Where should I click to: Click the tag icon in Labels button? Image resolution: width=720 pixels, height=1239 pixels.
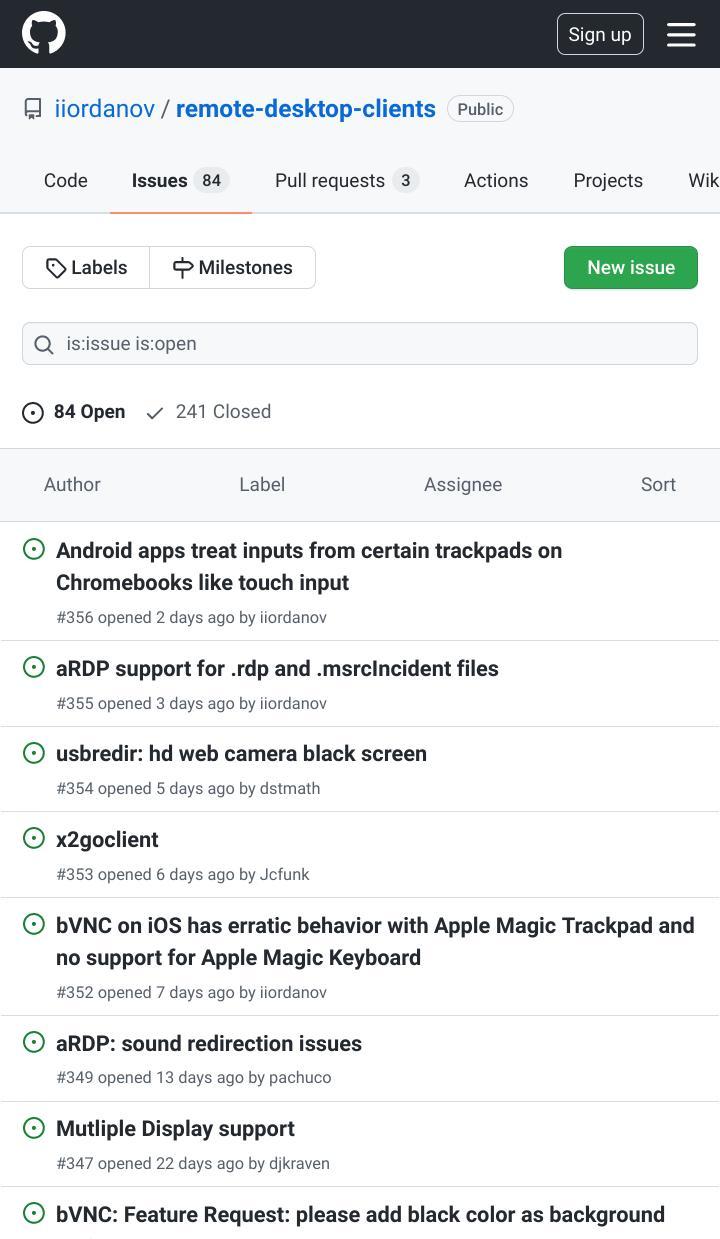56,268
